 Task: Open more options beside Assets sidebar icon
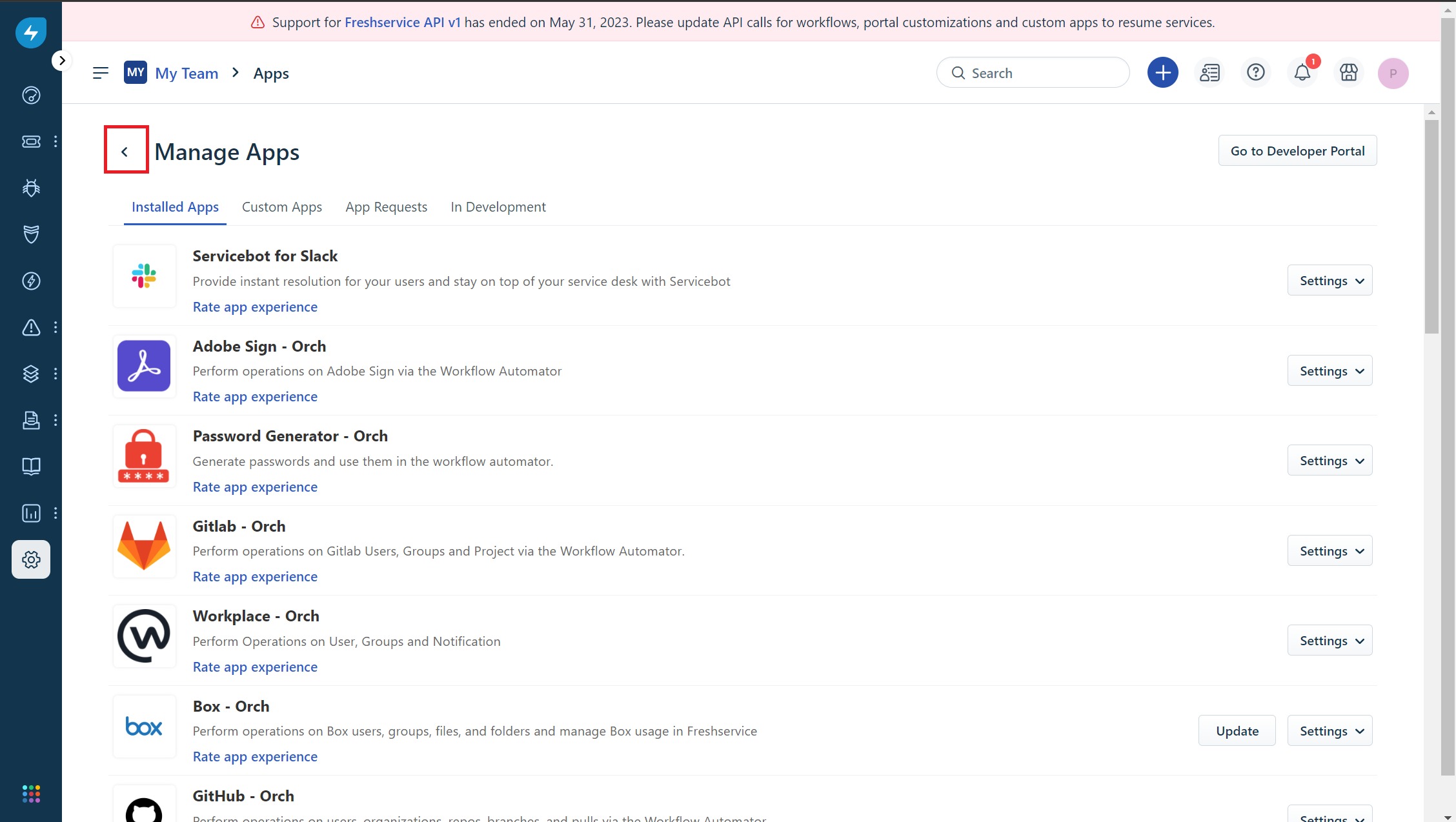[x=56, y=374]
